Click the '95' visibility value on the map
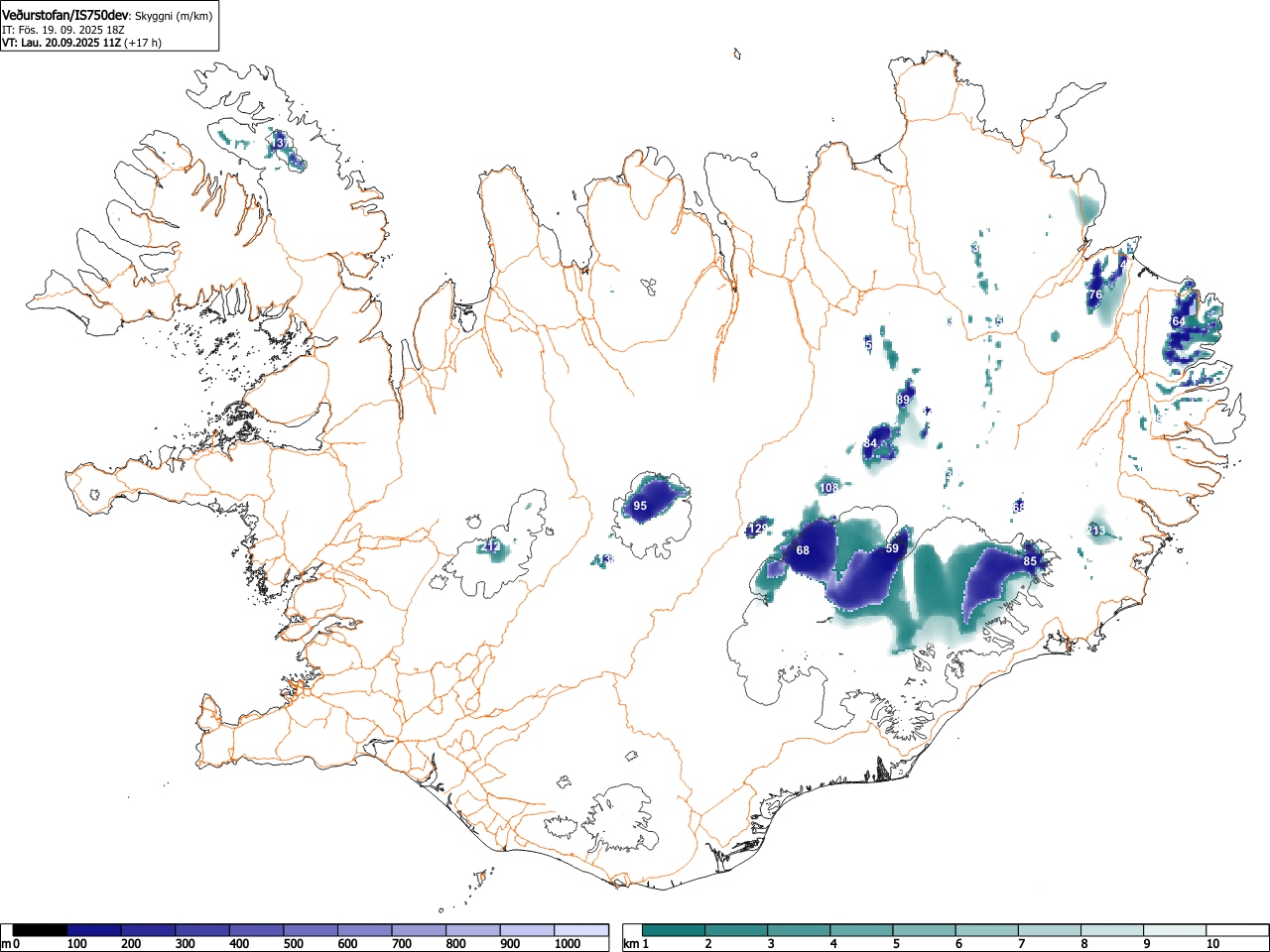 640,506
